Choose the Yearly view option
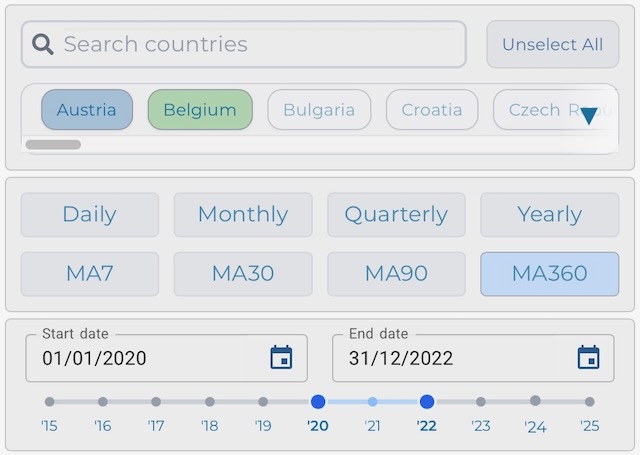 coord(550,215)
